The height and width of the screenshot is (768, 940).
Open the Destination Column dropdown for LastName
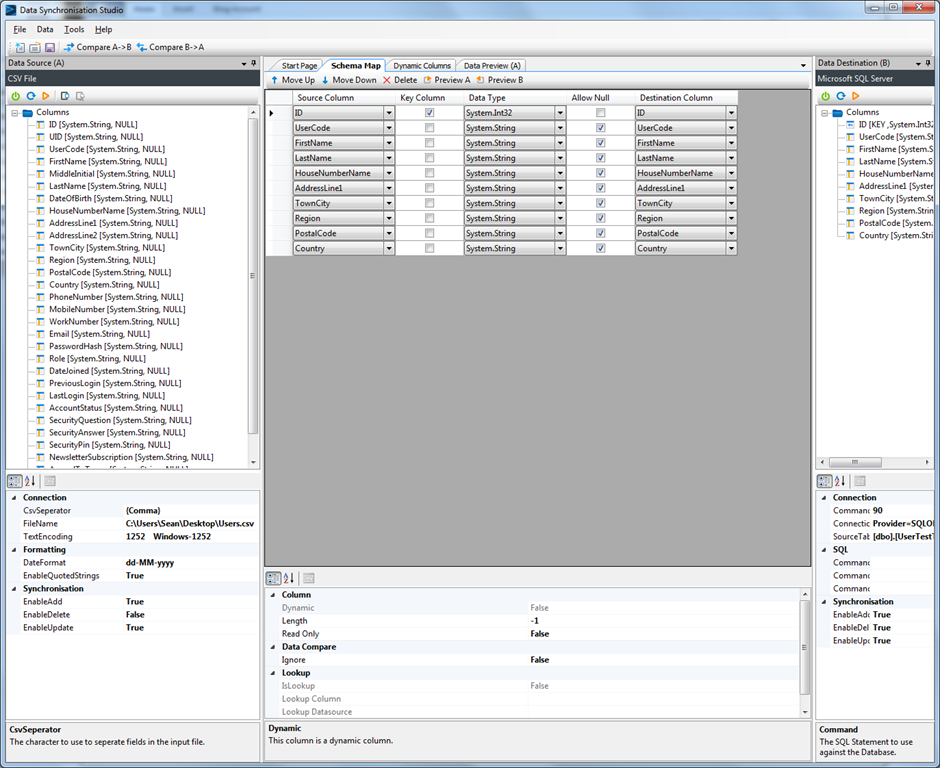730,158
